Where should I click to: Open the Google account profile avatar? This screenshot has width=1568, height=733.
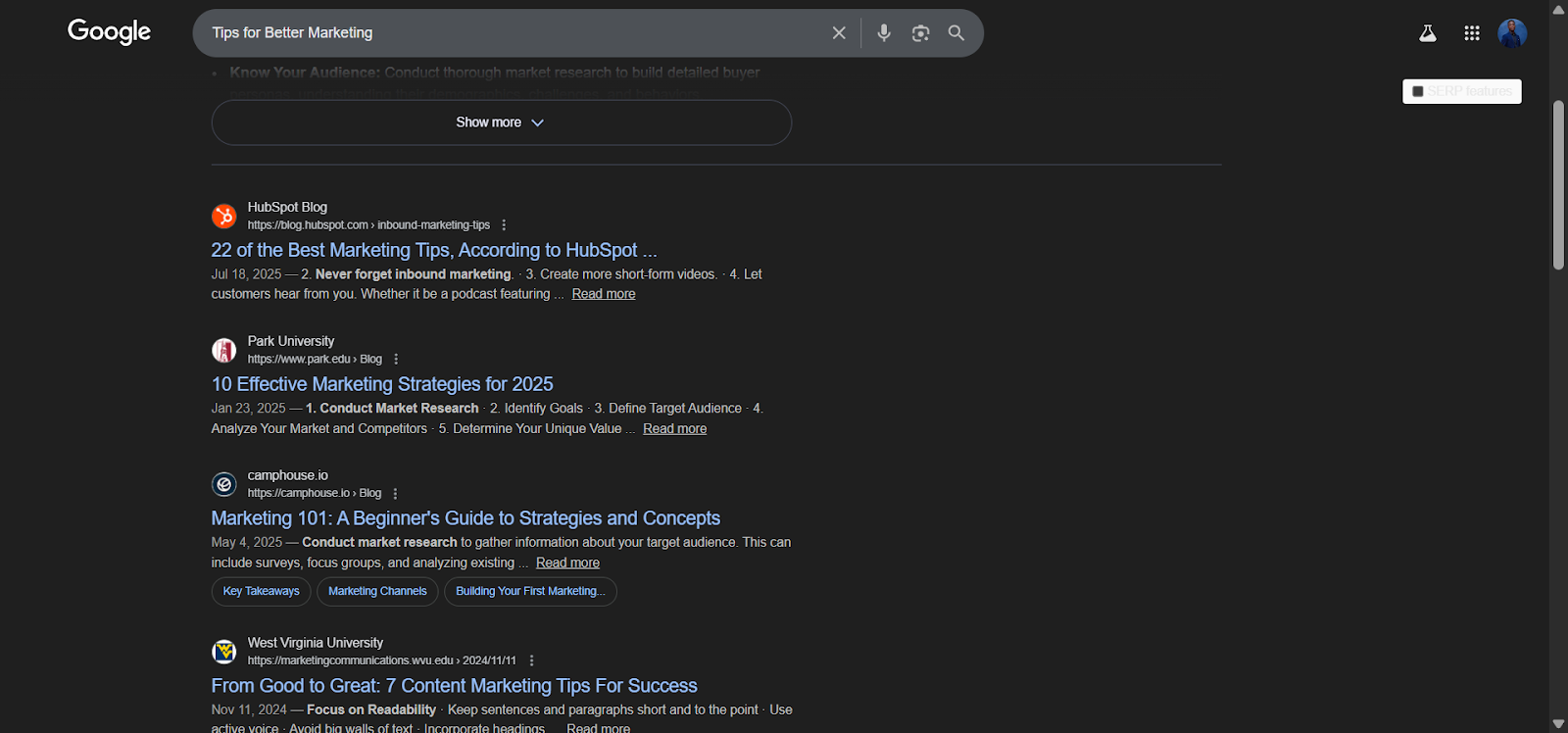click(x=1512, y=33)
